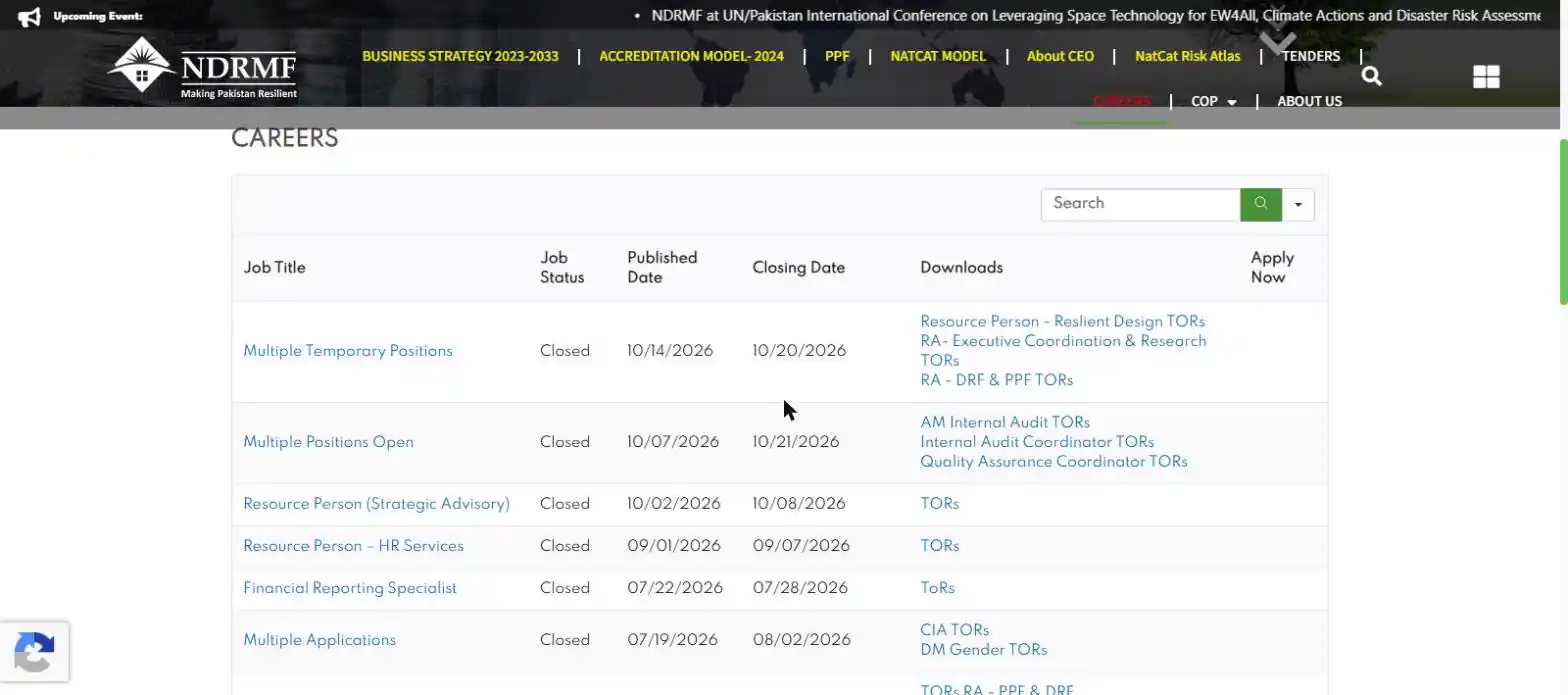Open NatCat Risk Atlas menu item
This screenshot has width=1568, height=695.
(1187, 56)
